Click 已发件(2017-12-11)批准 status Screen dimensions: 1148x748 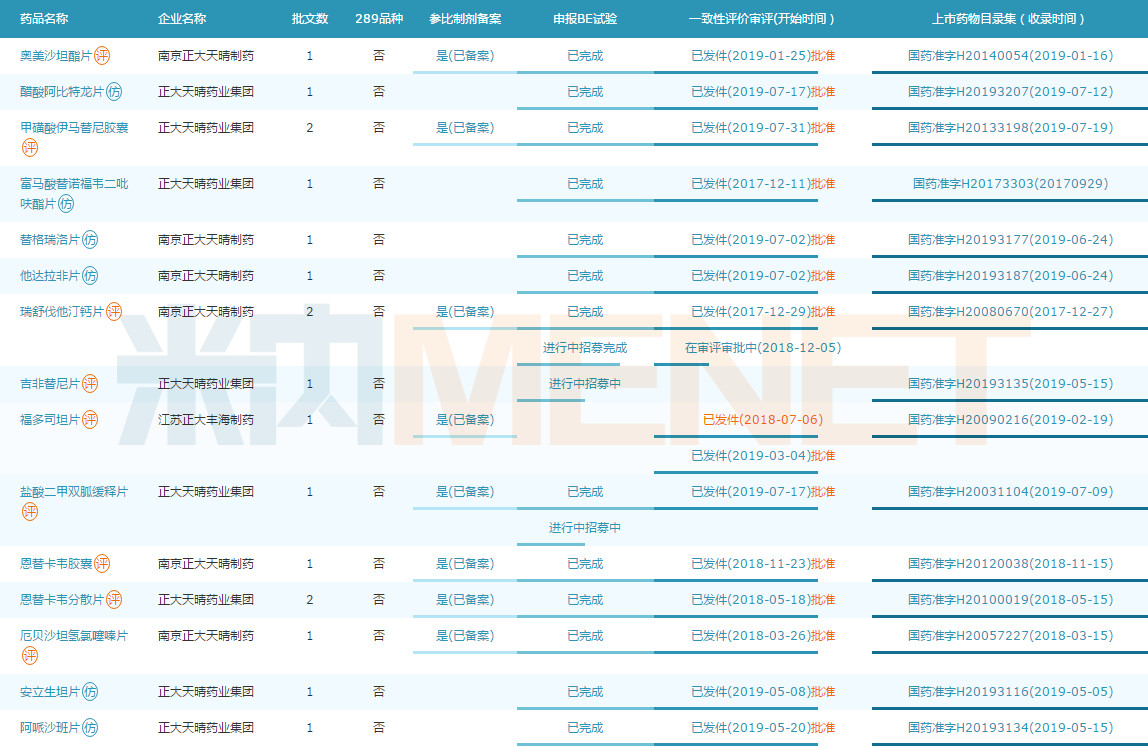763,184
